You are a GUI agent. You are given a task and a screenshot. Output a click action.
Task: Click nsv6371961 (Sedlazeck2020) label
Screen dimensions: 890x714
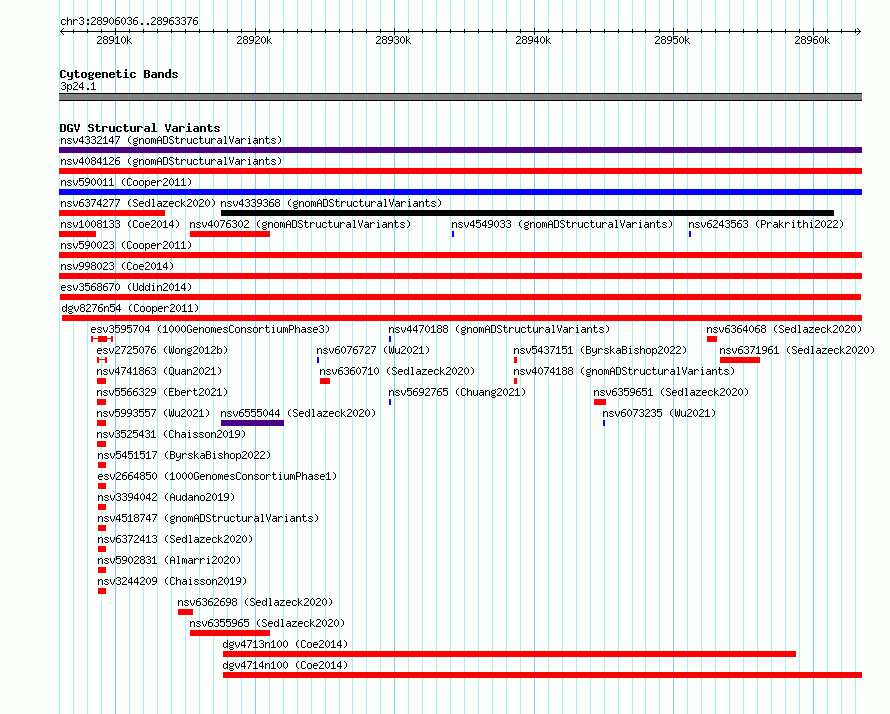coord(797,350)
